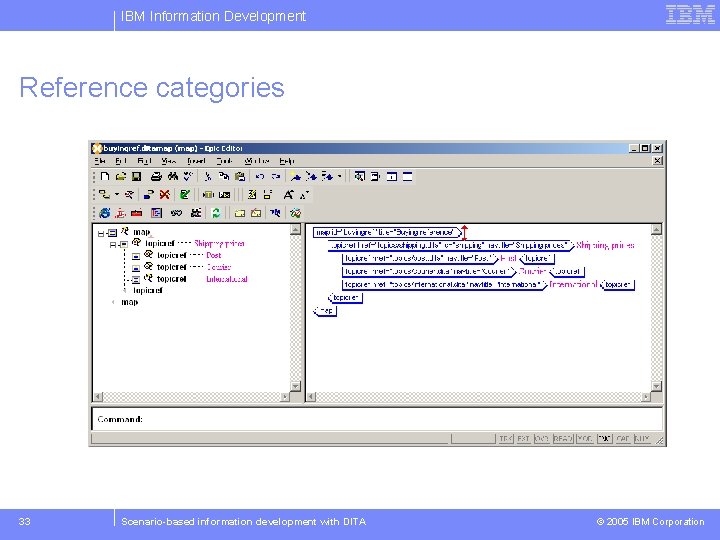This screenshot has height=540, width=720.
Task: Collapse the root map tree node
Action: [101, 234]
